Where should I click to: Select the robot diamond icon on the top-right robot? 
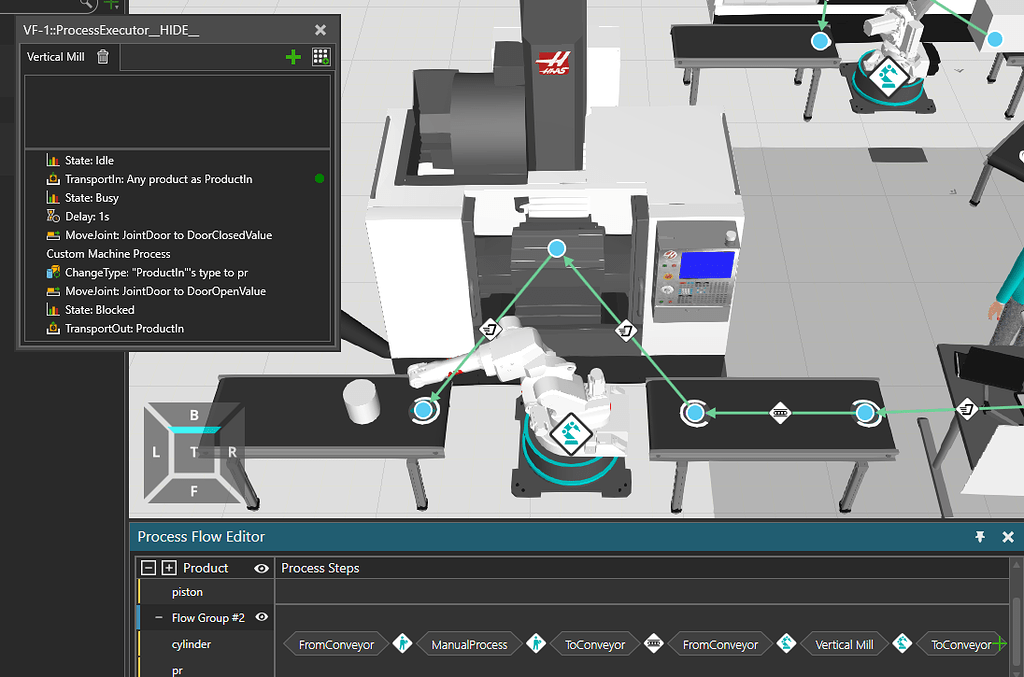[x=888, y=76]
